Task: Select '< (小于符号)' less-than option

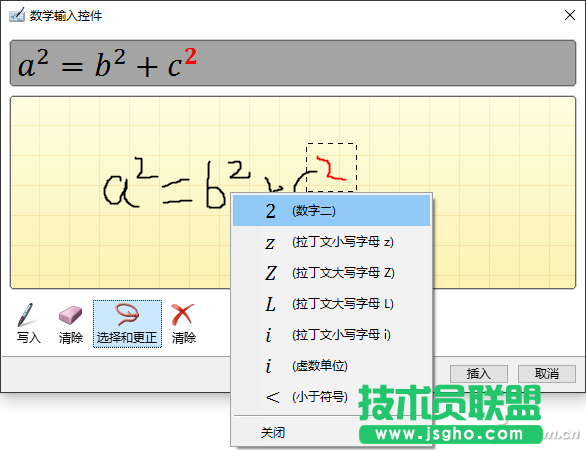Action: point(331,397)
